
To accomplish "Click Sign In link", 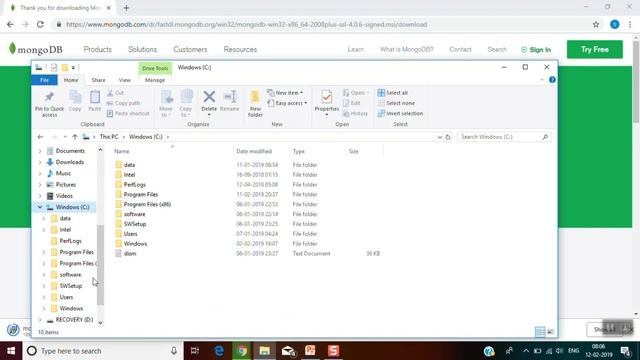I will [x=536, y=50].
